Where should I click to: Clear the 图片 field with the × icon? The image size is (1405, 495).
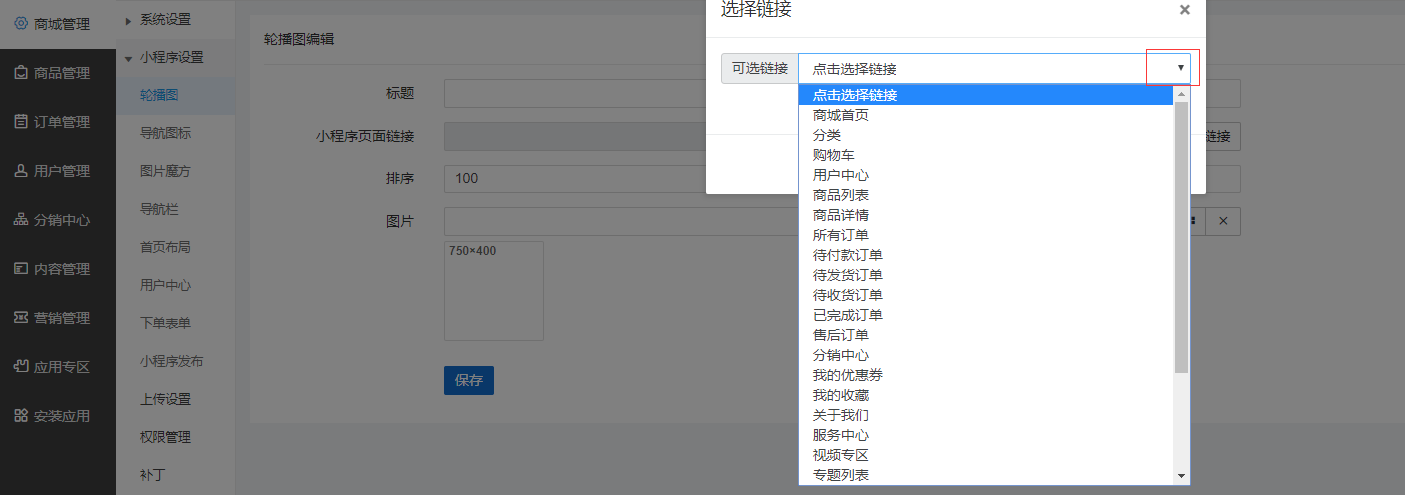(x=1222, y=221)
